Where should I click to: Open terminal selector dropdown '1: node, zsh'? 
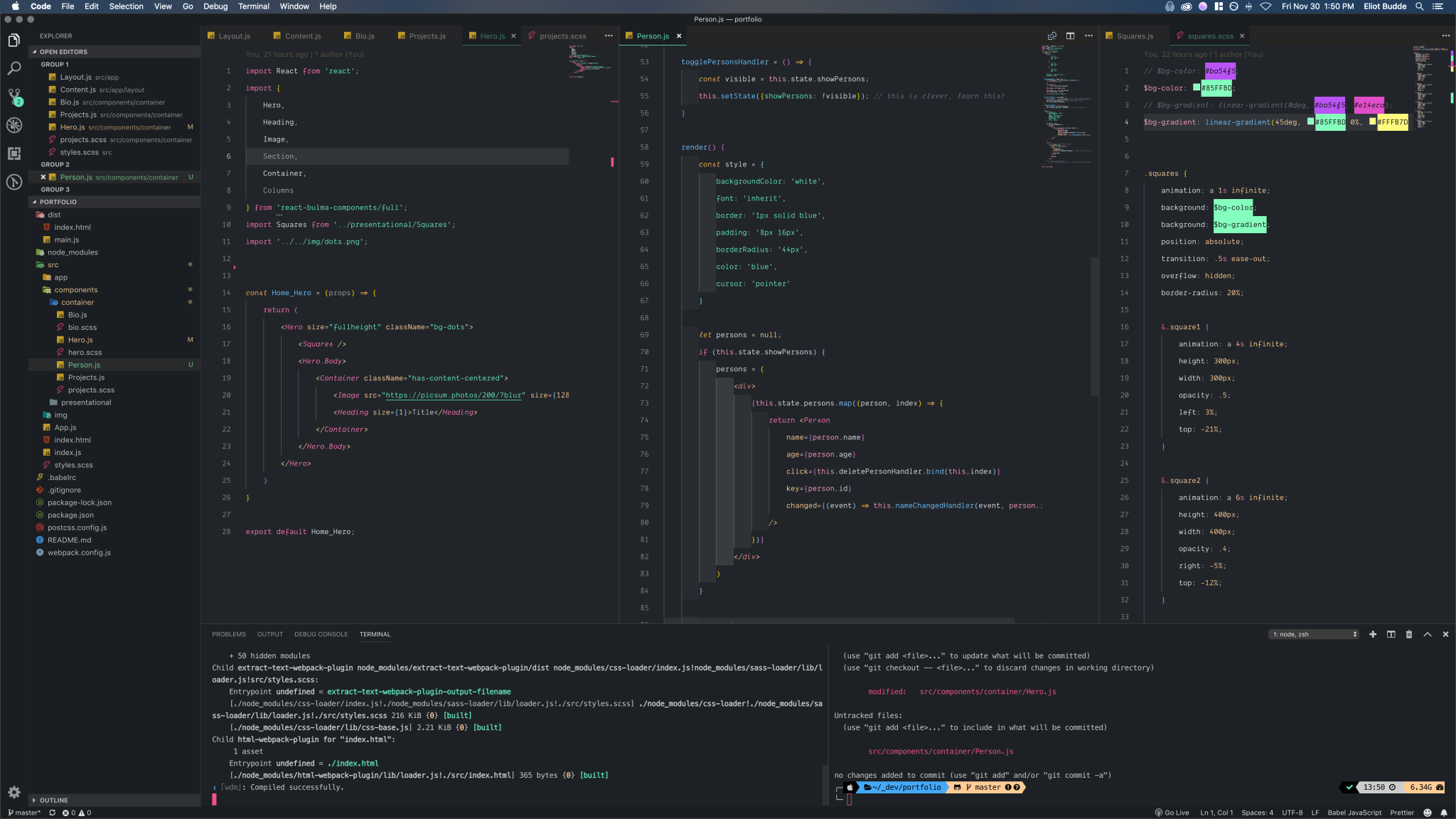tap(1314, 634)
